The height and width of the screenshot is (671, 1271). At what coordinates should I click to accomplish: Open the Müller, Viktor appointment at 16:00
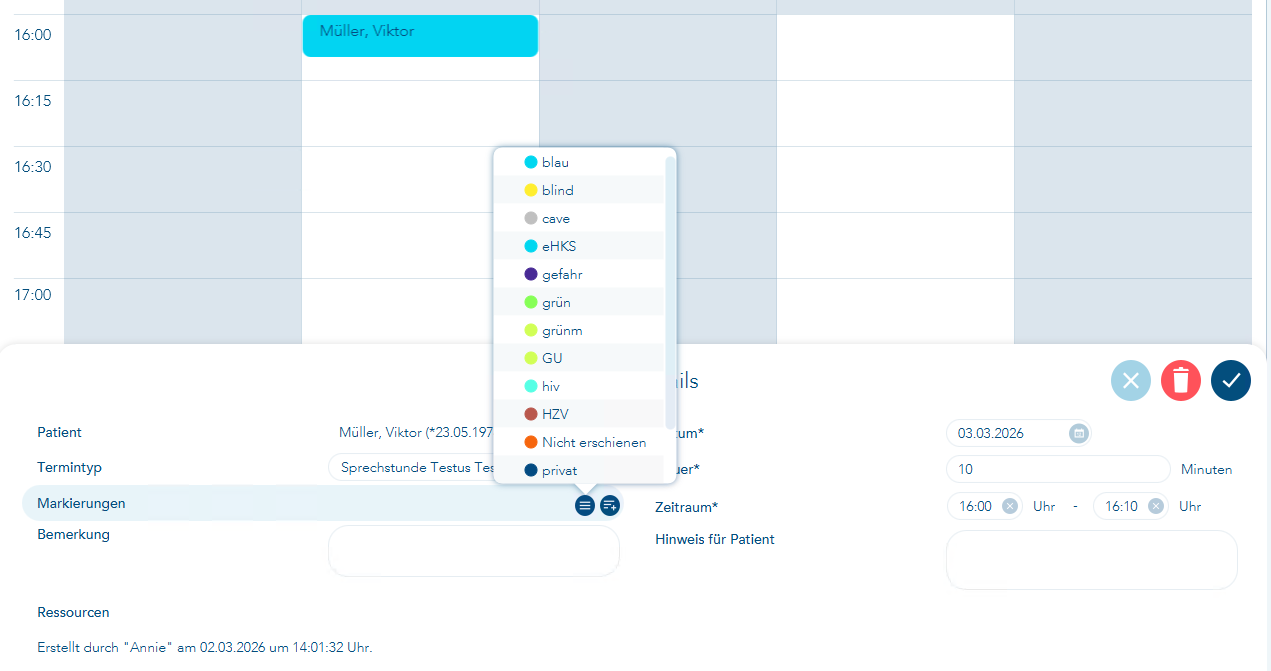tap(420, 36)
